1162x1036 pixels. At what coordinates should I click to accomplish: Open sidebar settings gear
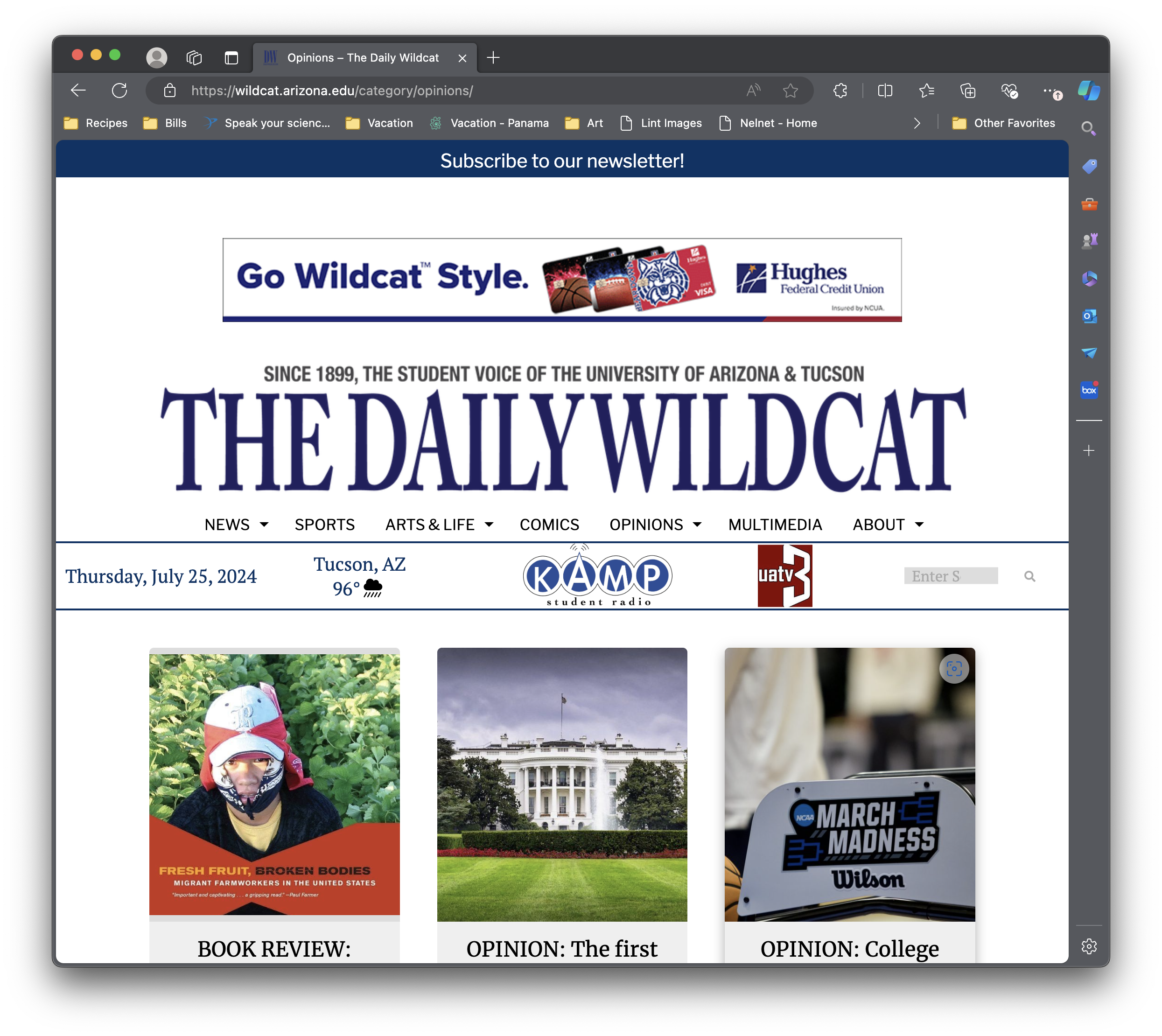pos(1089,946)
